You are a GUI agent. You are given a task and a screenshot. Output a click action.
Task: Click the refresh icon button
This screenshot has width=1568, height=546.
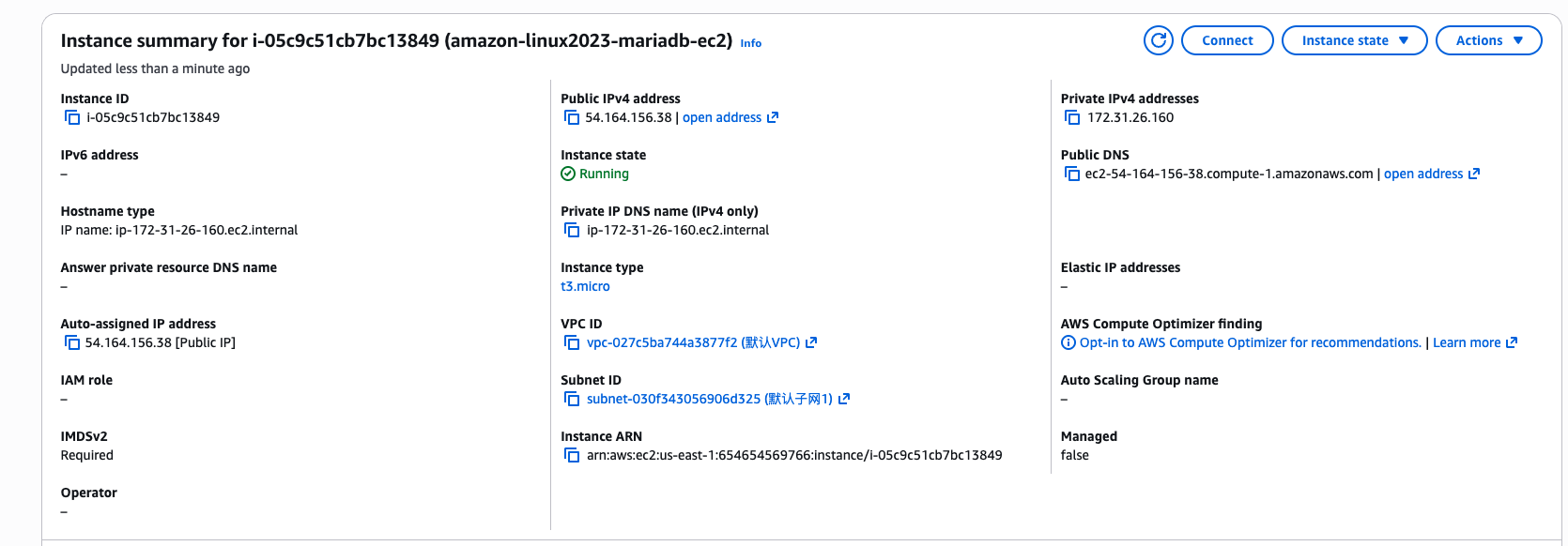[x=1158, y=40]
